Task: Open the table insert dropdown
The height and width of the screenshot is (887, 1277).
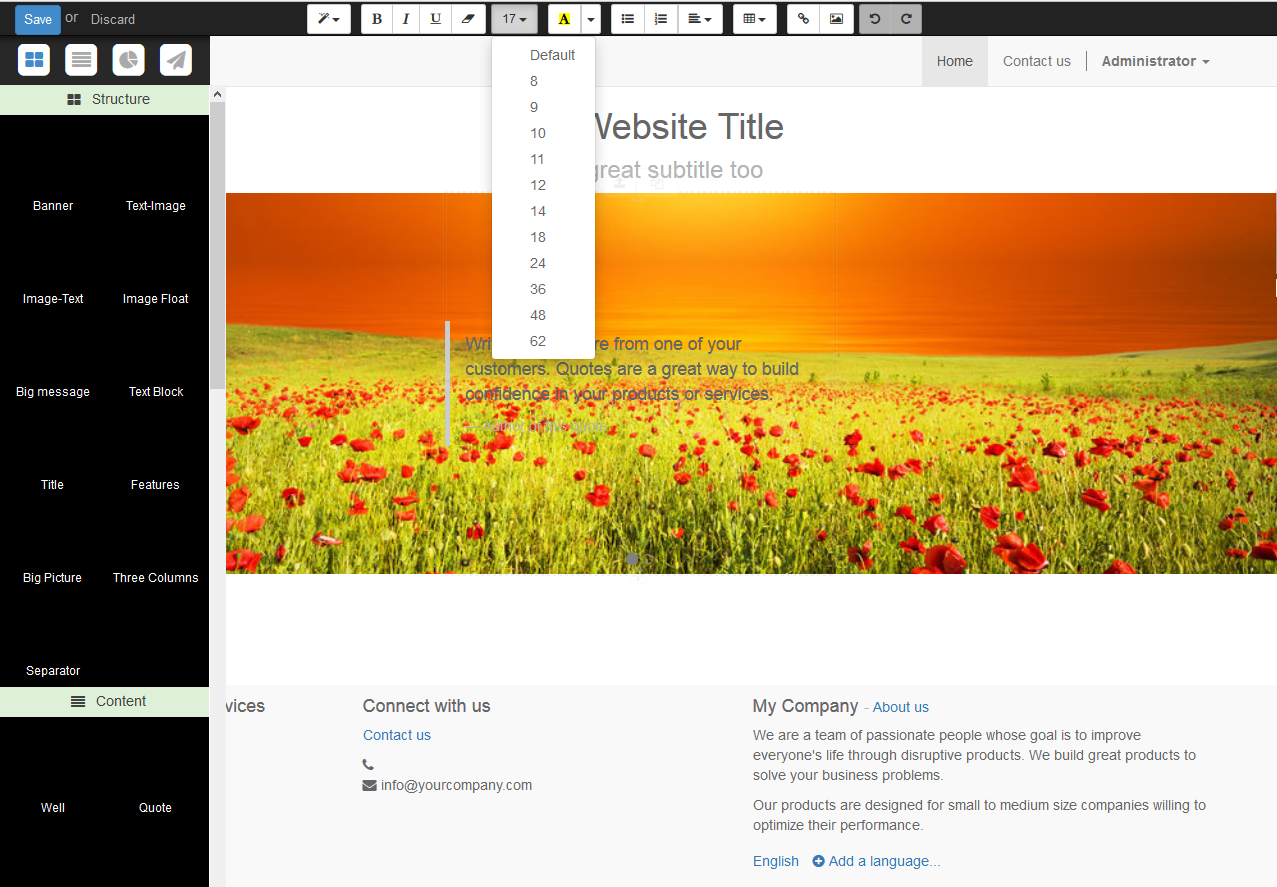Action: 755,19
